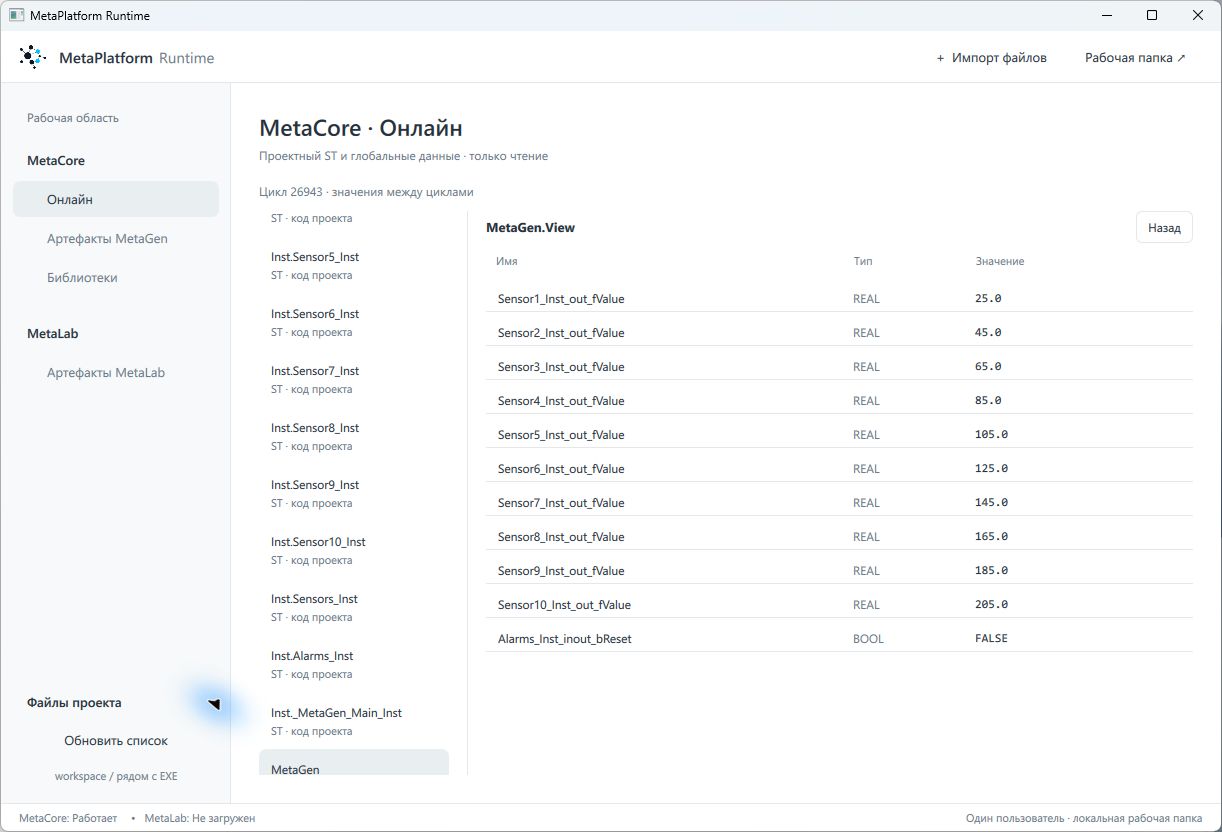
Task: Click the MetaLab: Не загружен status text
Action: pos(200,818)
